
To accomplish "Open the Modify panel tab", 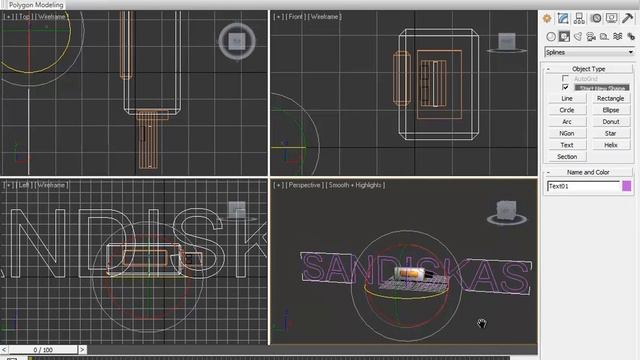I will (x=563, y=18).
